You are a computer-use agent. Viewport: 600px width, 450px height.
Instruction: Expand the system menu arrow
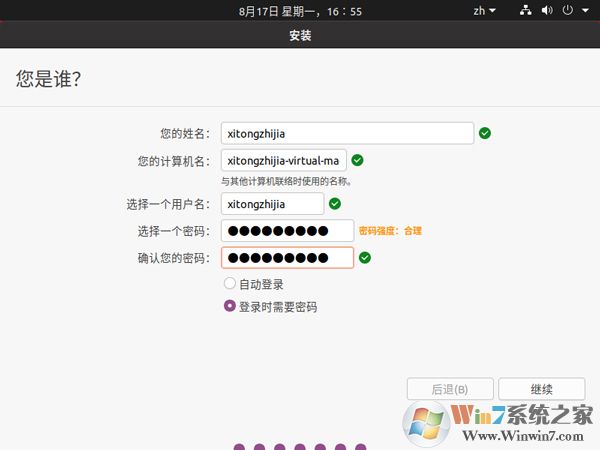pyautogui.click(x=585, y=11)
